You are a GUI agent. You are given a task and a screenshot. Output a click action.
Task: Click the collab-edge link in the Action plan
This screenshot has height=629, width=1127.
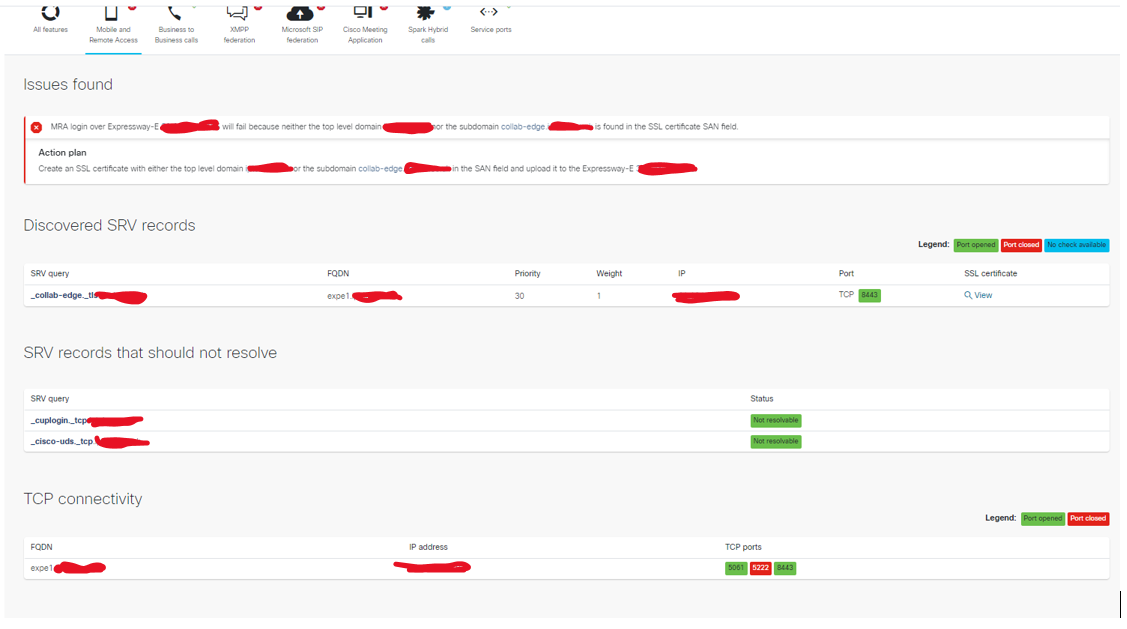click(x=380, y=168)
